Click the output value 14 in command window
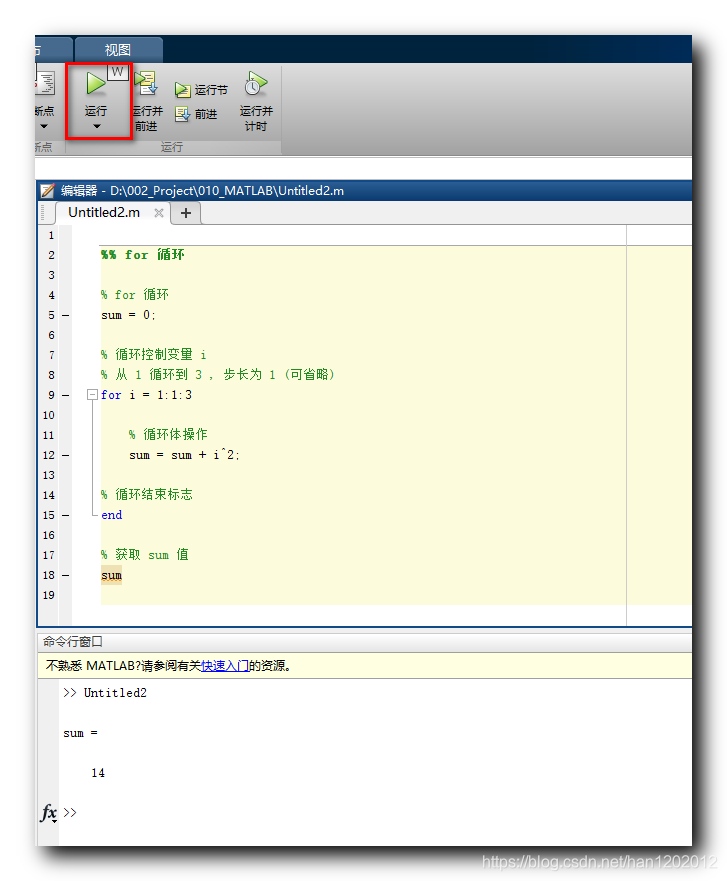The height and width of the screenshot is (881, 727). tap(98, 773)
